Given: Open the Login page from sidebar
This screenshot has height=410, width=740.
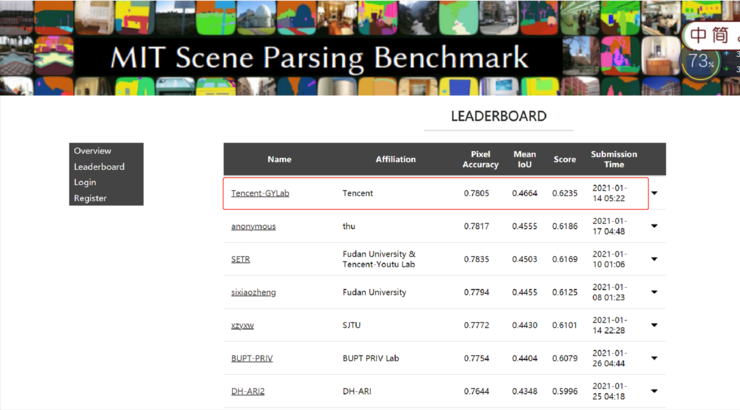Looking at the screenshot, I should click(85, 182).
